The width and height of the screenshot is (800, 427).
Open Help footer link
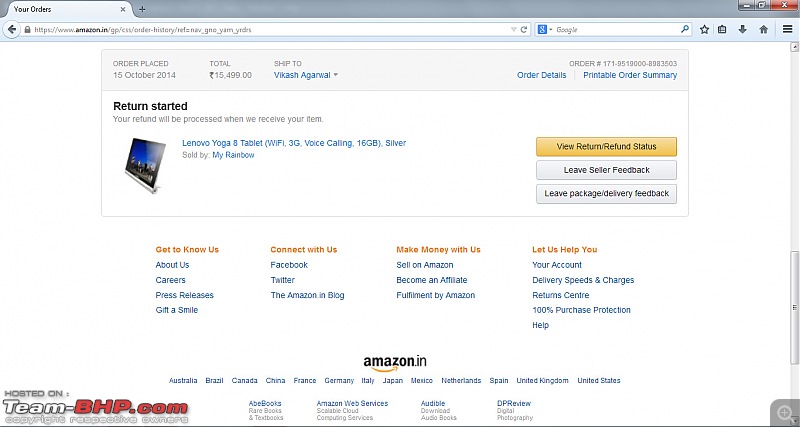click(540, 325)
